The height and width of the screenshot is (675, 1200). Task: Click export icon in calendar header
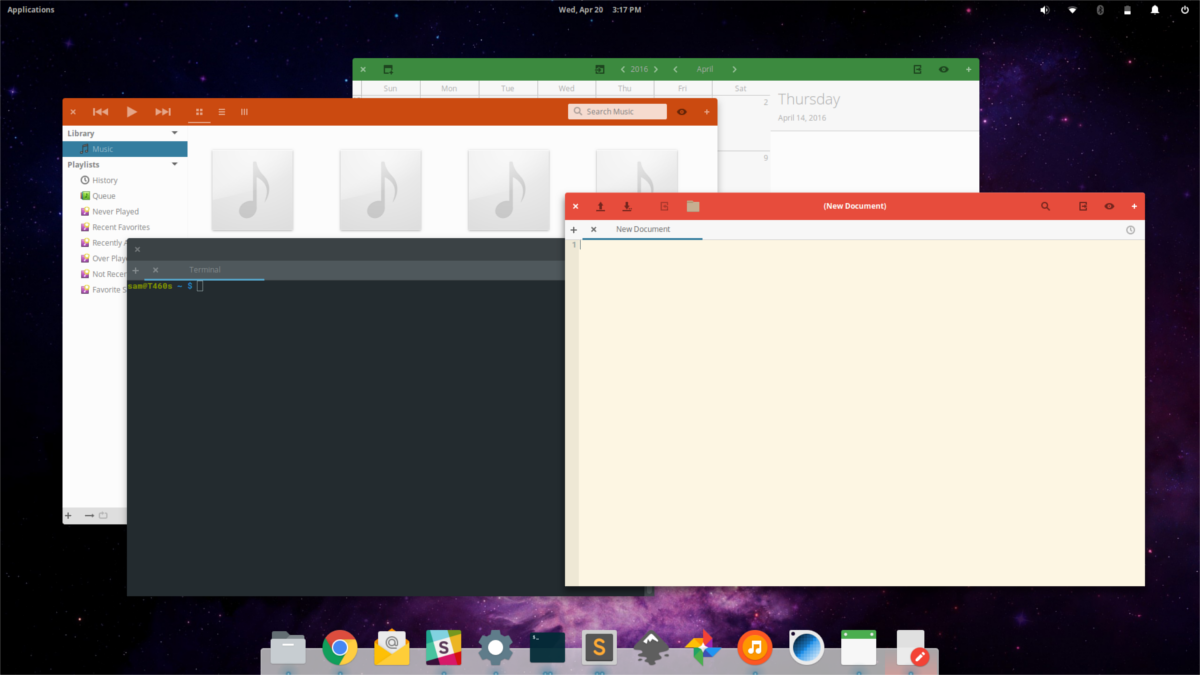coord(917,69)
